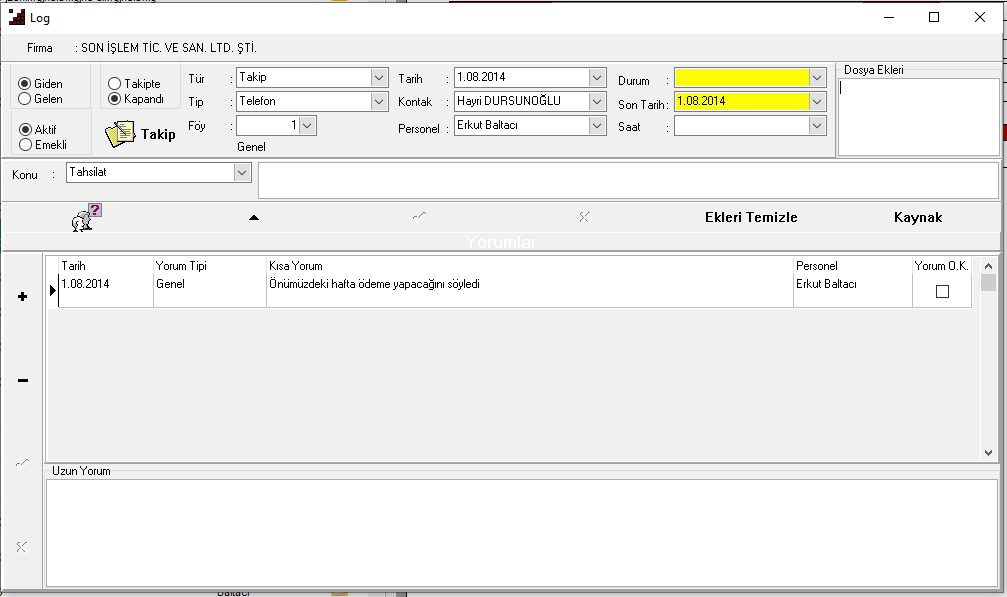Open the Konu dropdown showing Tahsilat
The width and height of the screenshot is (1007, 597).
coord(242,173)
